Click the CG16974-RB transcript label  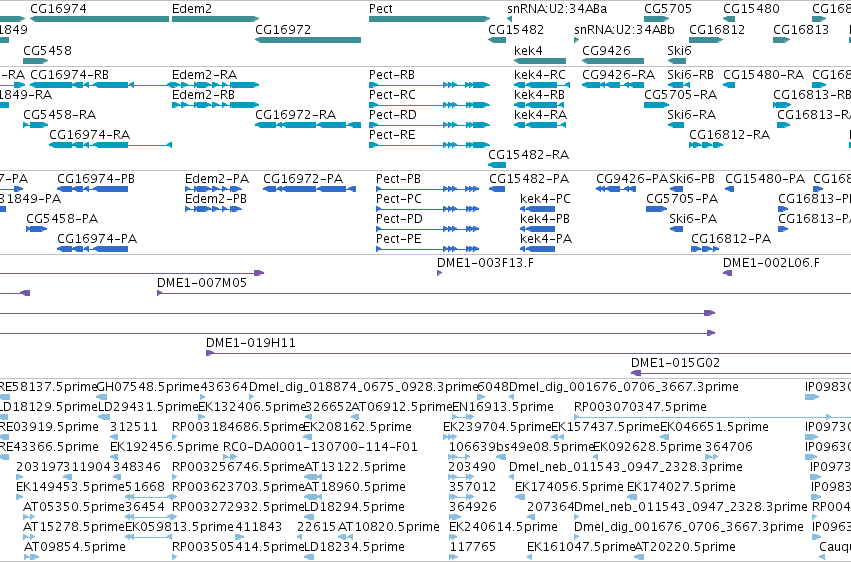pos(69,74)
